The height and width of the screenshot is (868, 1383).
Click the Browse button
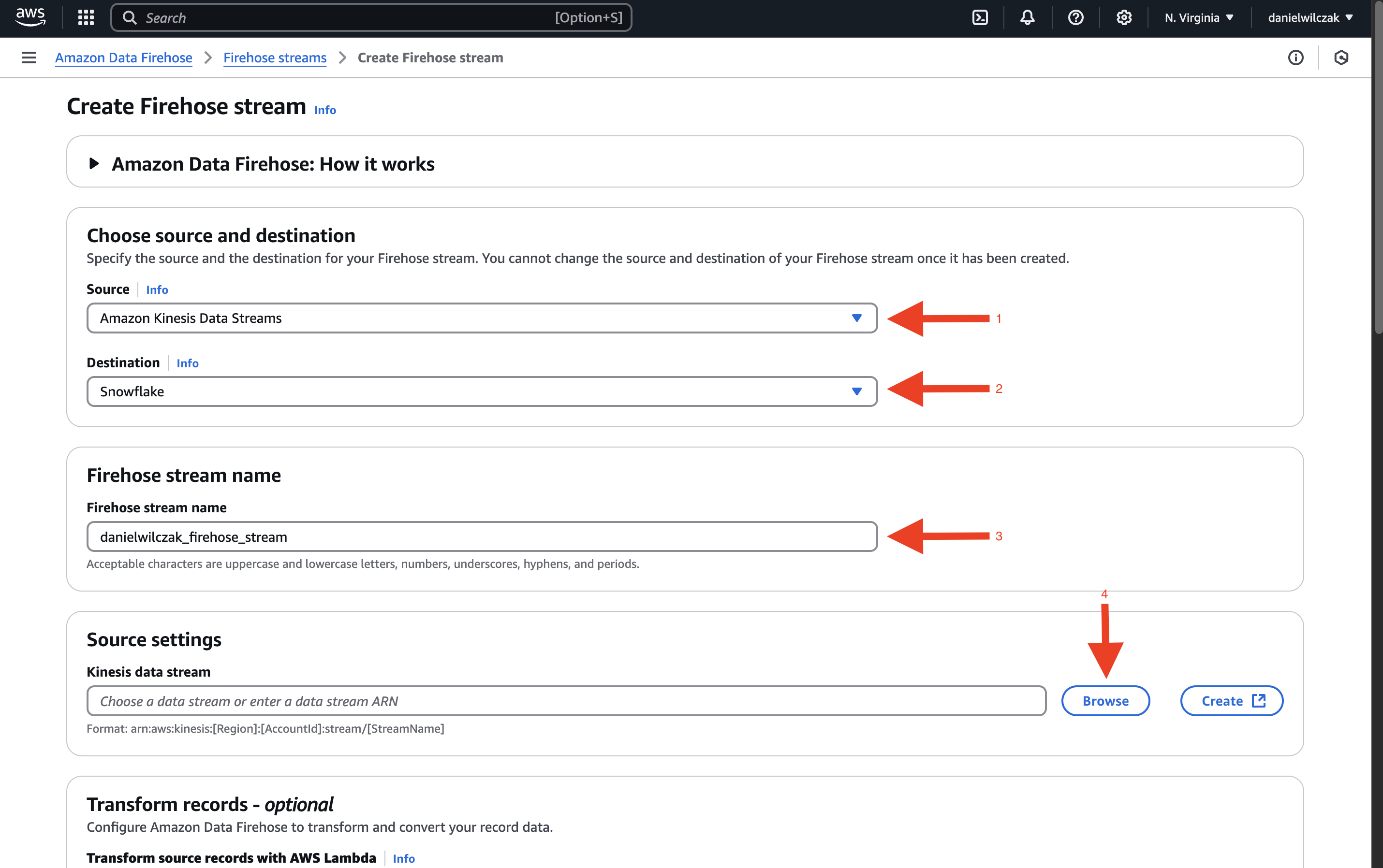[x=1105, y=701]
